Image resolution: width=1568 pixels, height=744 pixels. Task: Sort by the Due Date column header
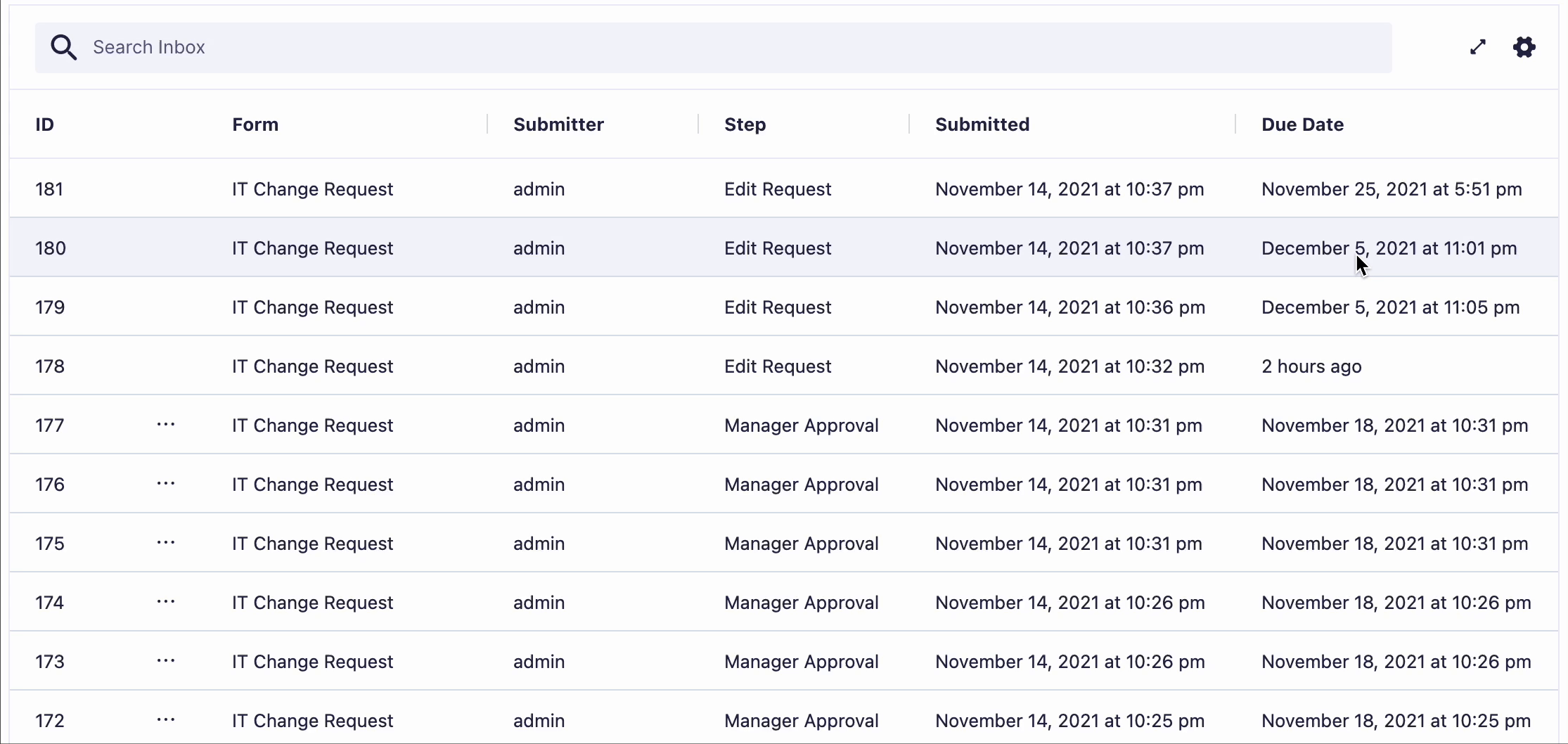pos(1302,124)
